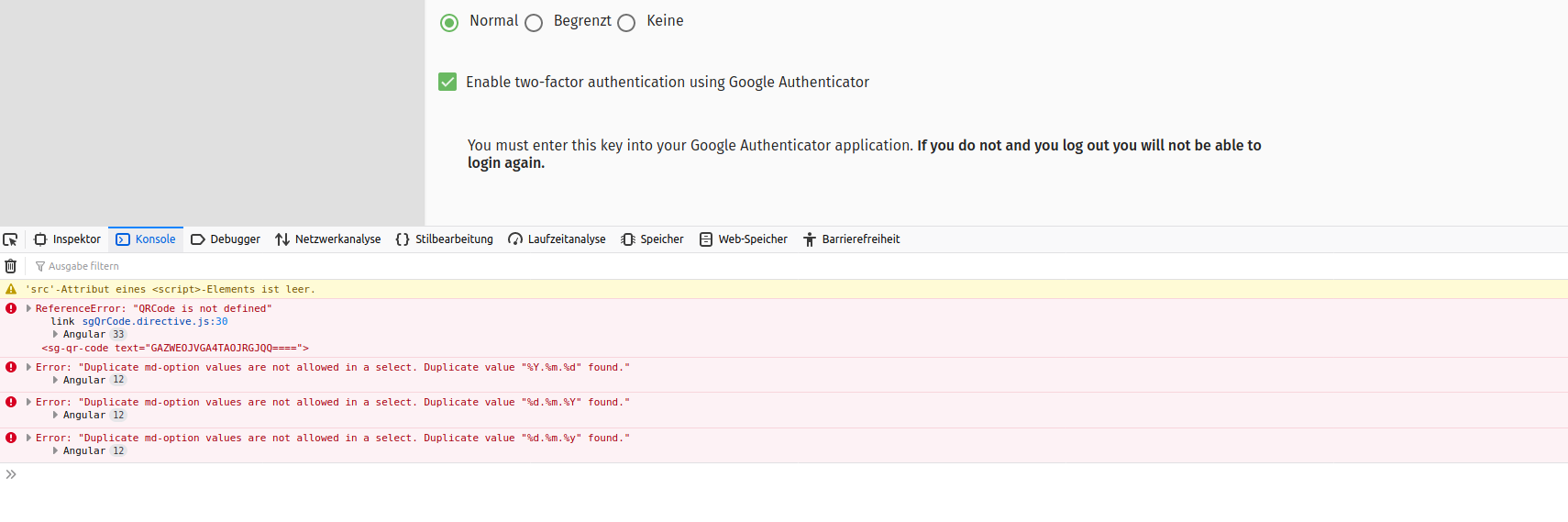
Task: Switch to the Konsole tab
Action: click(146, 239)
